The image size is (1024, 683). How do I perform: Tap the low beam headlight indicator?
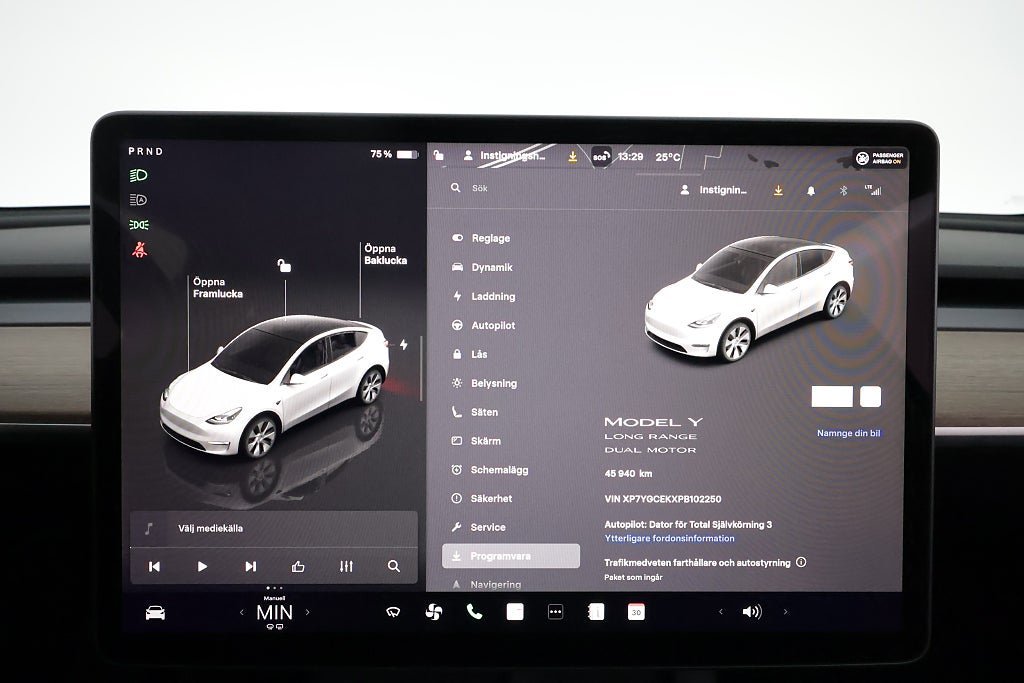[138, 175]
